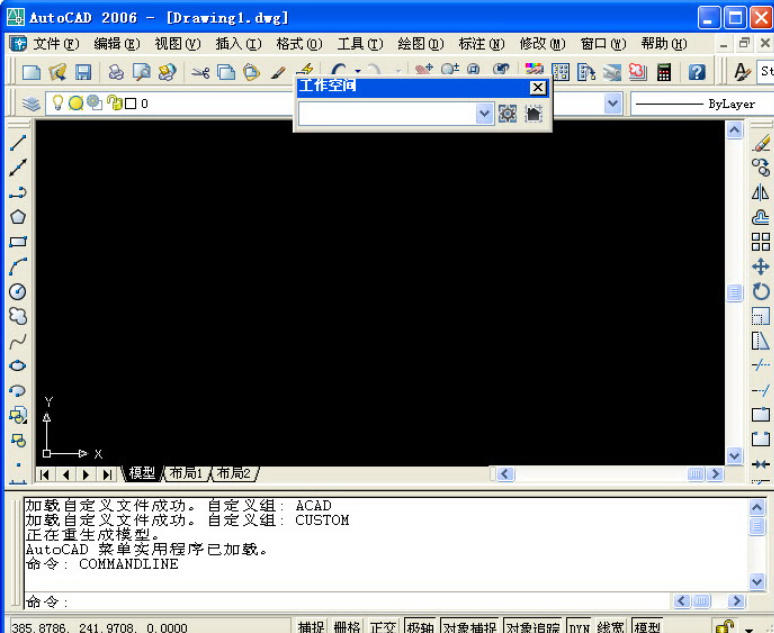This screenshot has width=774, height=633.
Task: Open the 视图(V) menu
Action: [x=178, y=44]
